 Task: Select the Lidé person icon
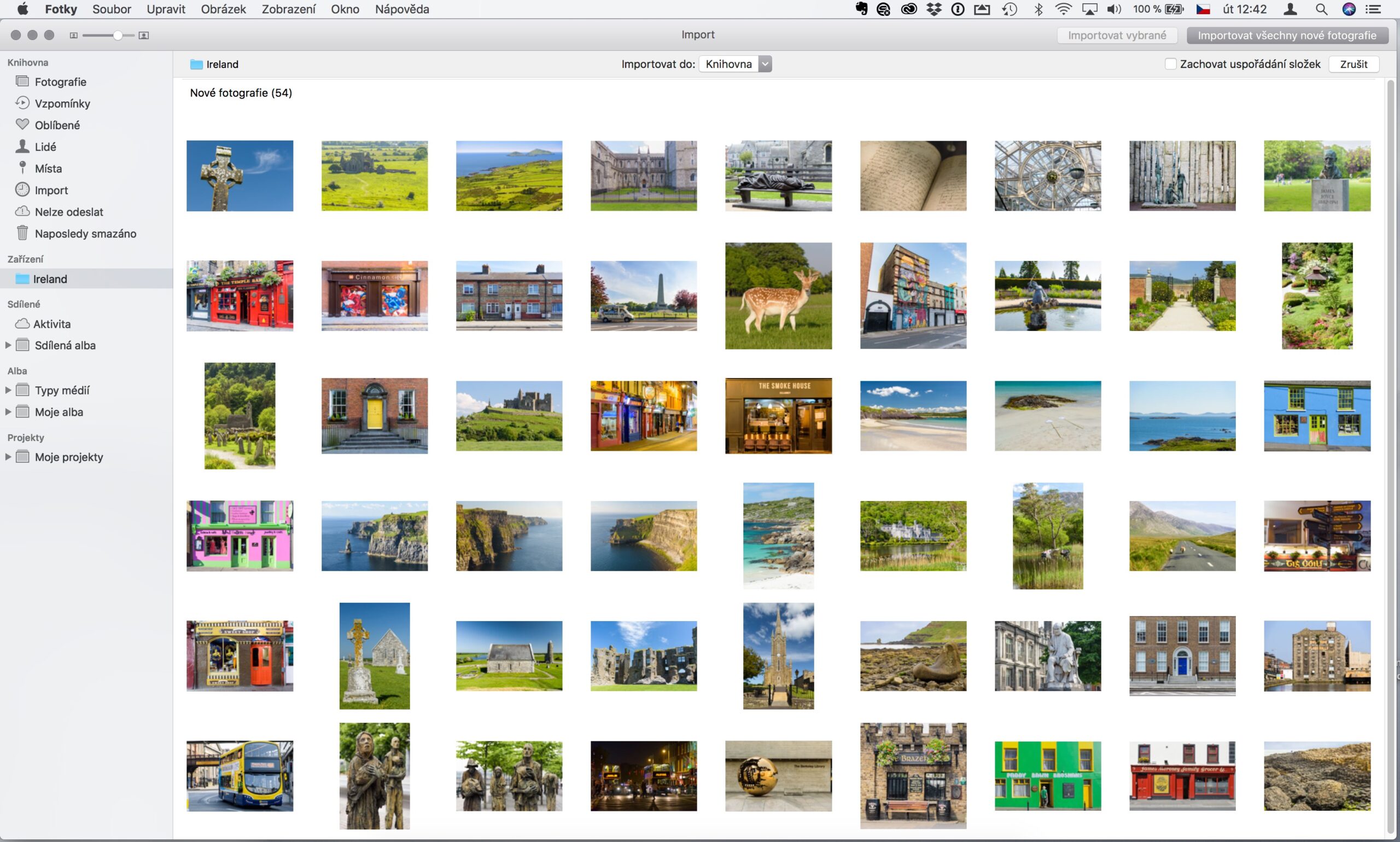point(22,146)
